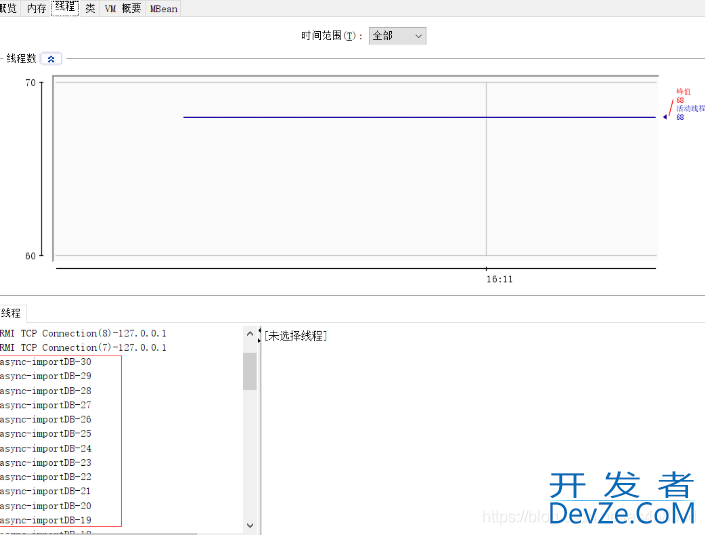Open the 概览 tab
Screen dimensions: 705x535
coord(9,9)
